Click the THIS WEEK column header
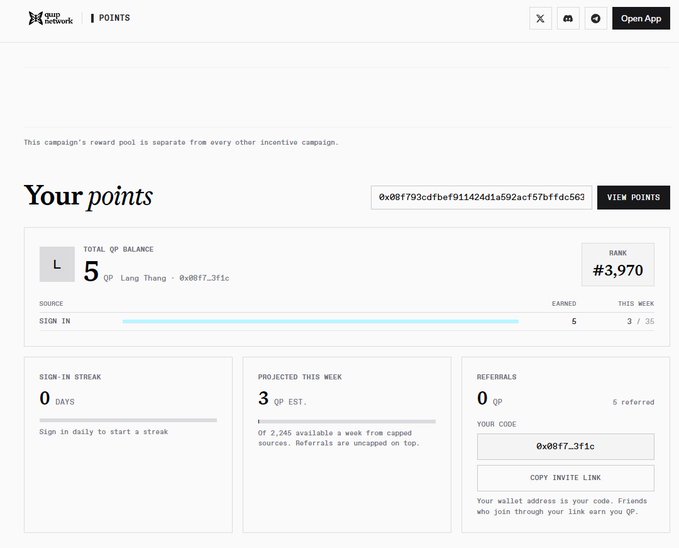 pos(636,304)
